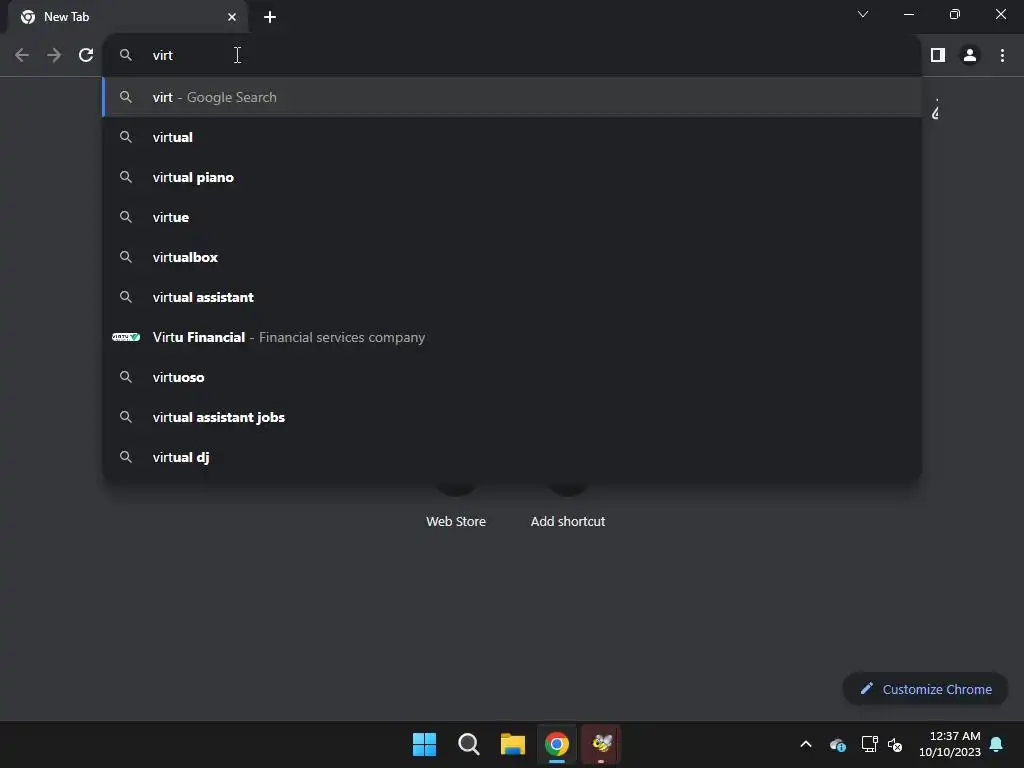Viewport: 1024px width, 768px height.
Task: Click the muted volume tray icon
Action: click(x=895, y=744)
